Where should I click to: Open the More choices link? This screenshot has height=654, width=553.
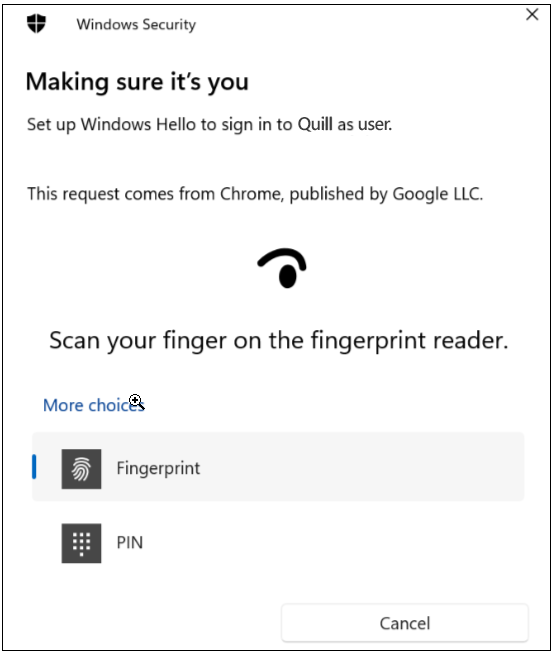point(93,405)
